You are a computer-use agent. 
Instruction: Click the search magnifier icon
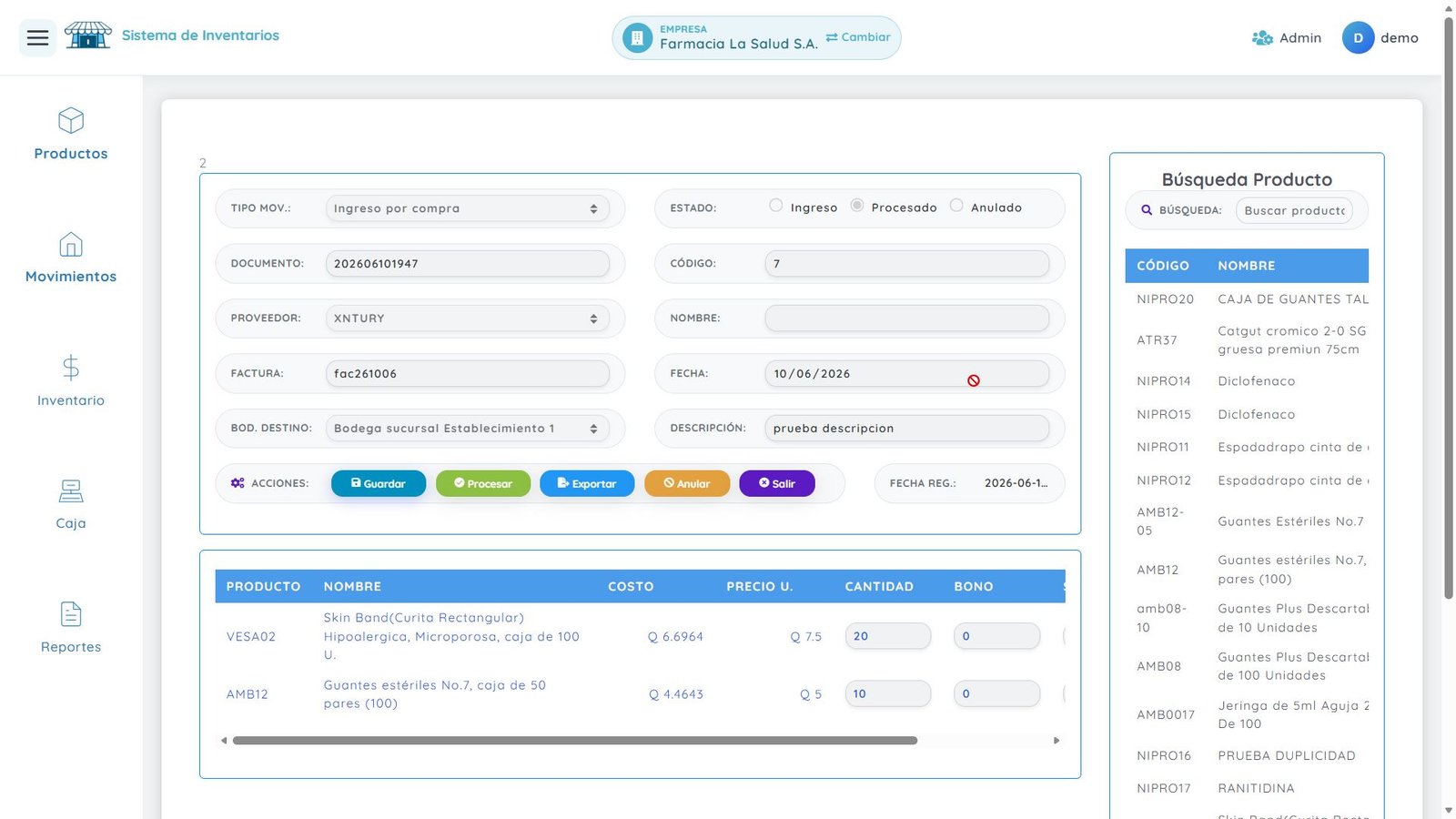1147,210
